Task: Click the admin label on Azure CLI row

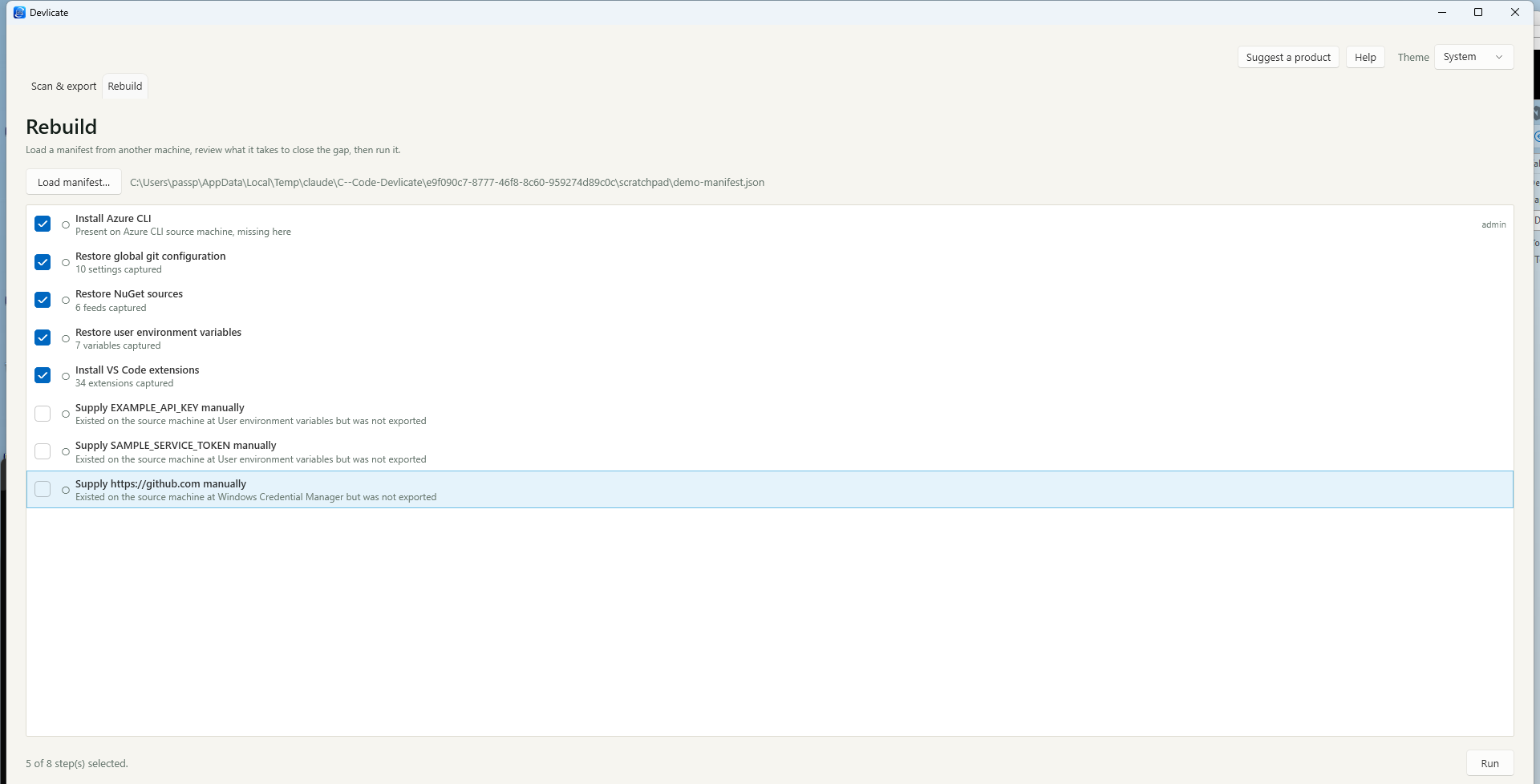Action: coord(1493,224)
